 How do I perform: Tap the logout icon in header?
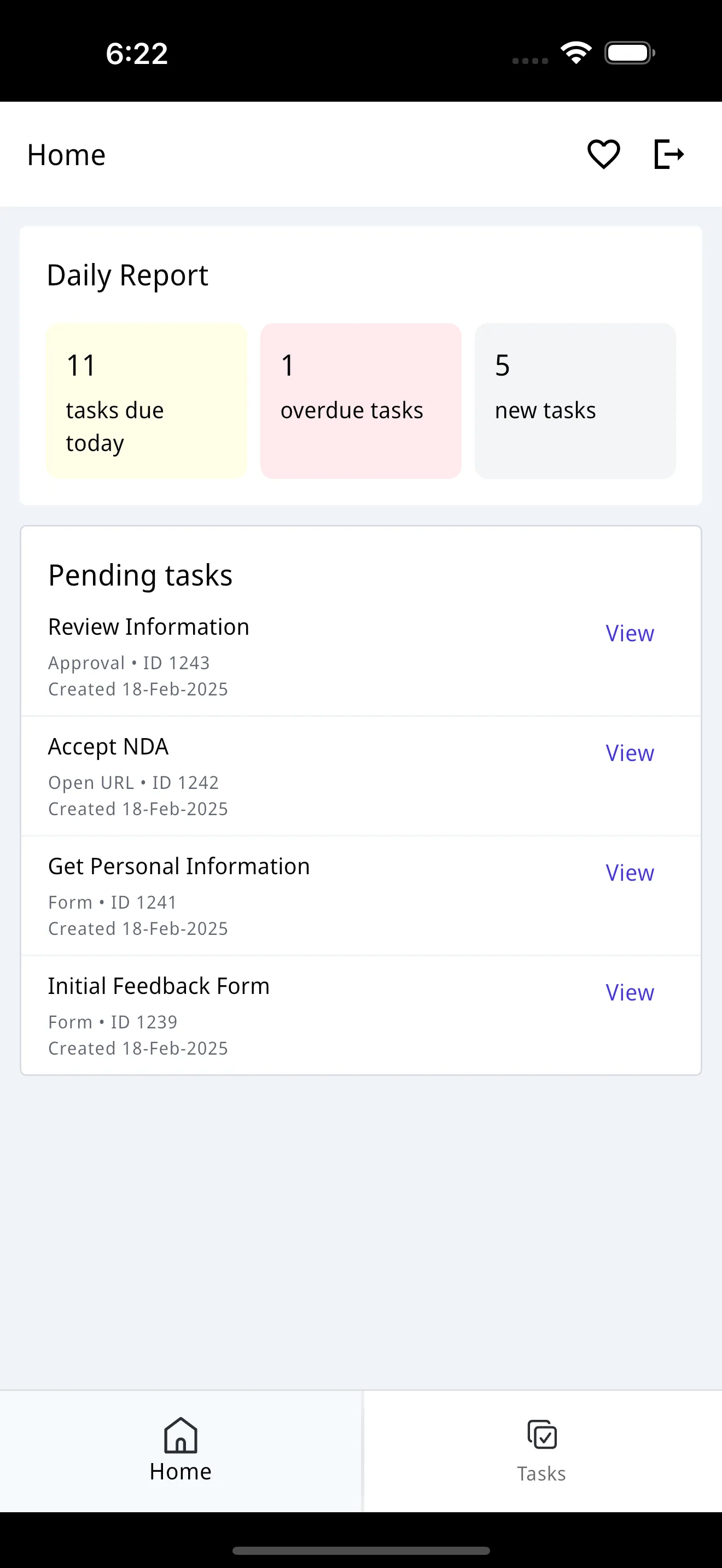tap(668, 154)
